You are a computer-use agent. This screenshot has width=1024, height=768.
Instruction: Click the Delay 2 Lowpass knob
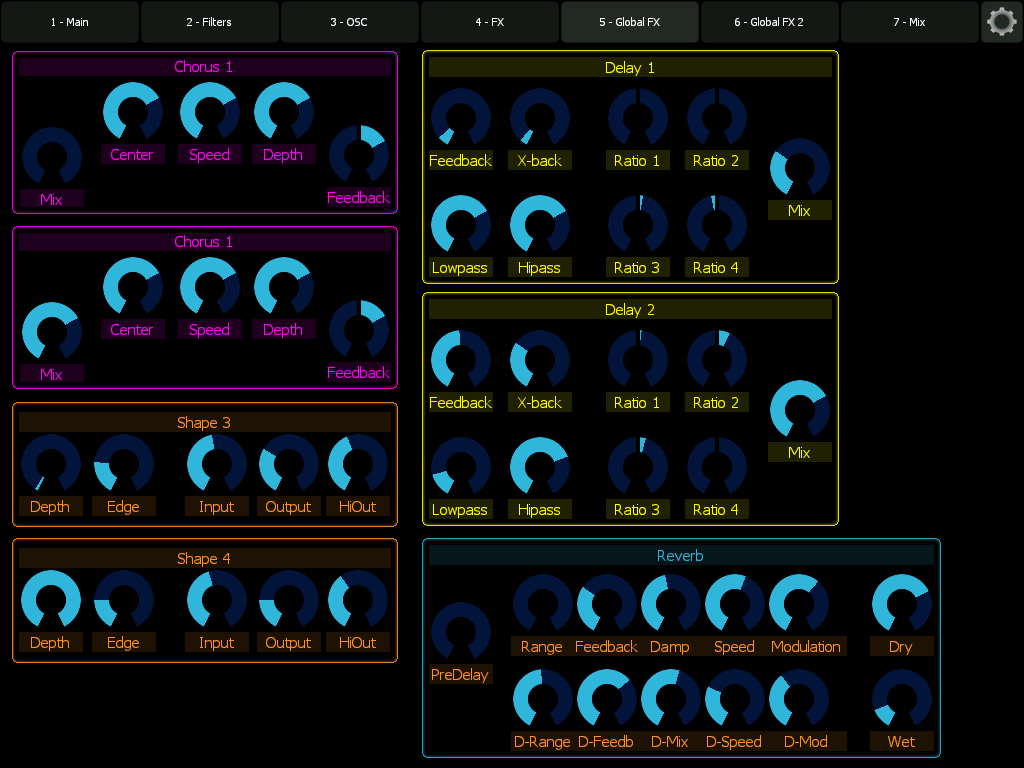pyautogui.click(x=461, y=467)
